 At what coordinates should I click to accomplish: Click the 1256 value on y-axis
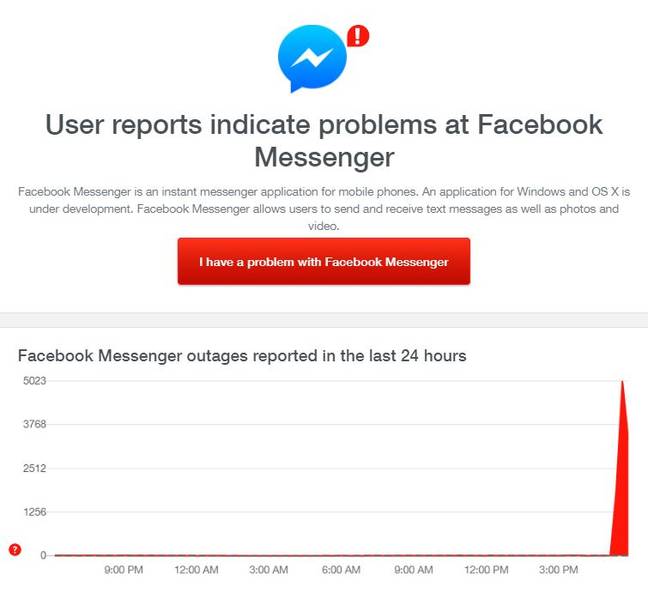pyautogui.click(x=35, y=512)
